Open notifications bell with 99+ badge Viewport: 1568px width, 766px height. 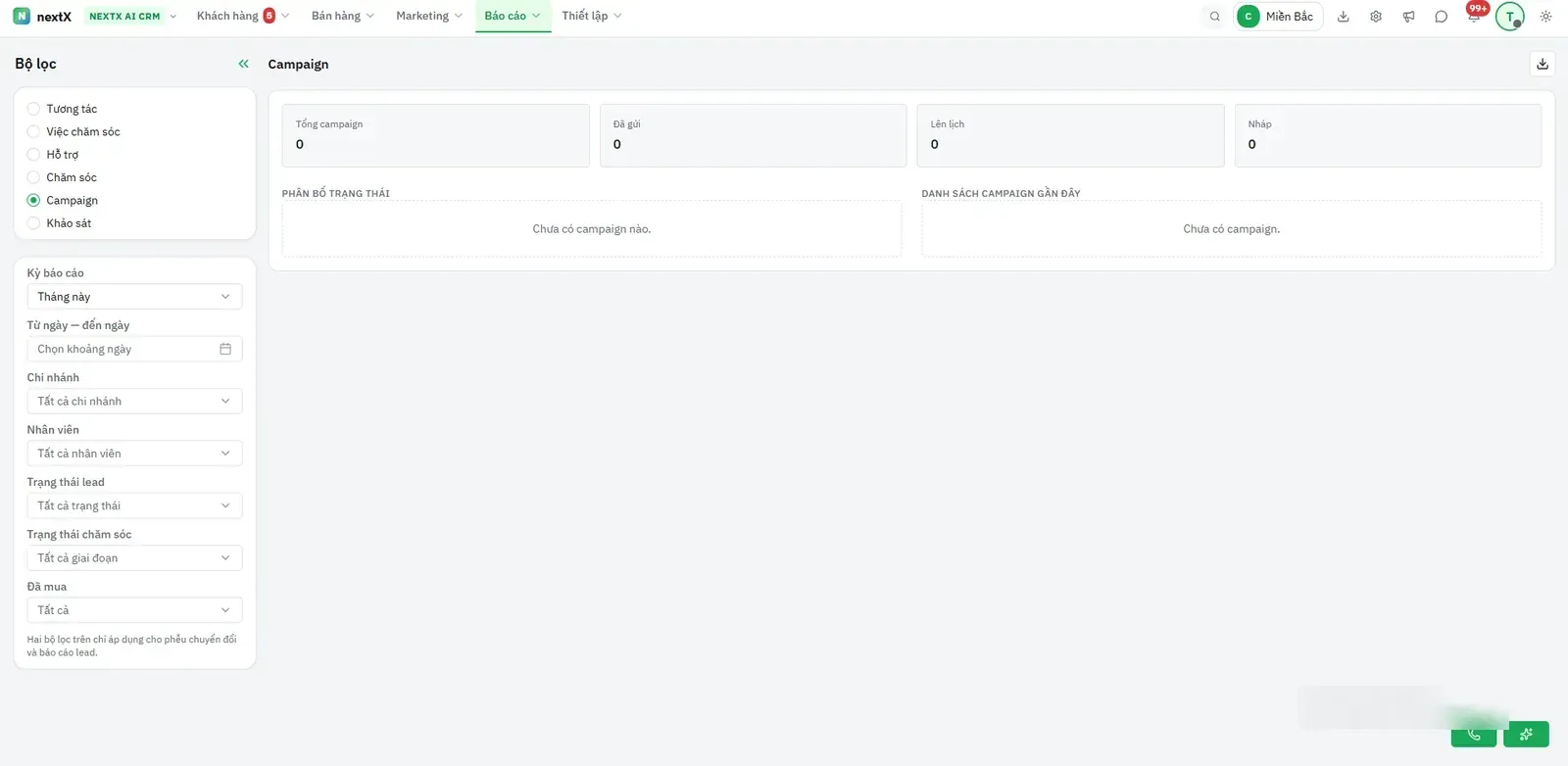click(x=1474, y=16)
